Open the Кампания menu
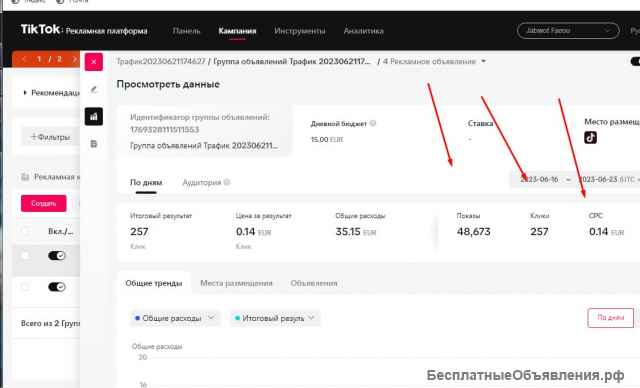The width and height of the screenshot is (640, 388). pos(237,31)
